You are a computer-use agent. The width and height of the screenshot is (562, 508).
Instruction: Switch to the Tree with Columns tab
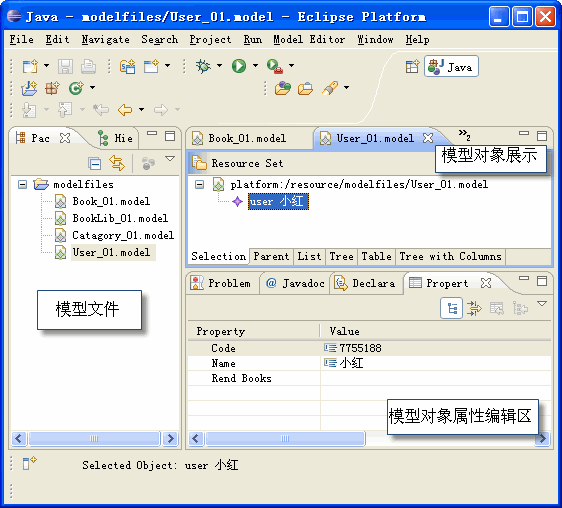[x=450, y=257]
